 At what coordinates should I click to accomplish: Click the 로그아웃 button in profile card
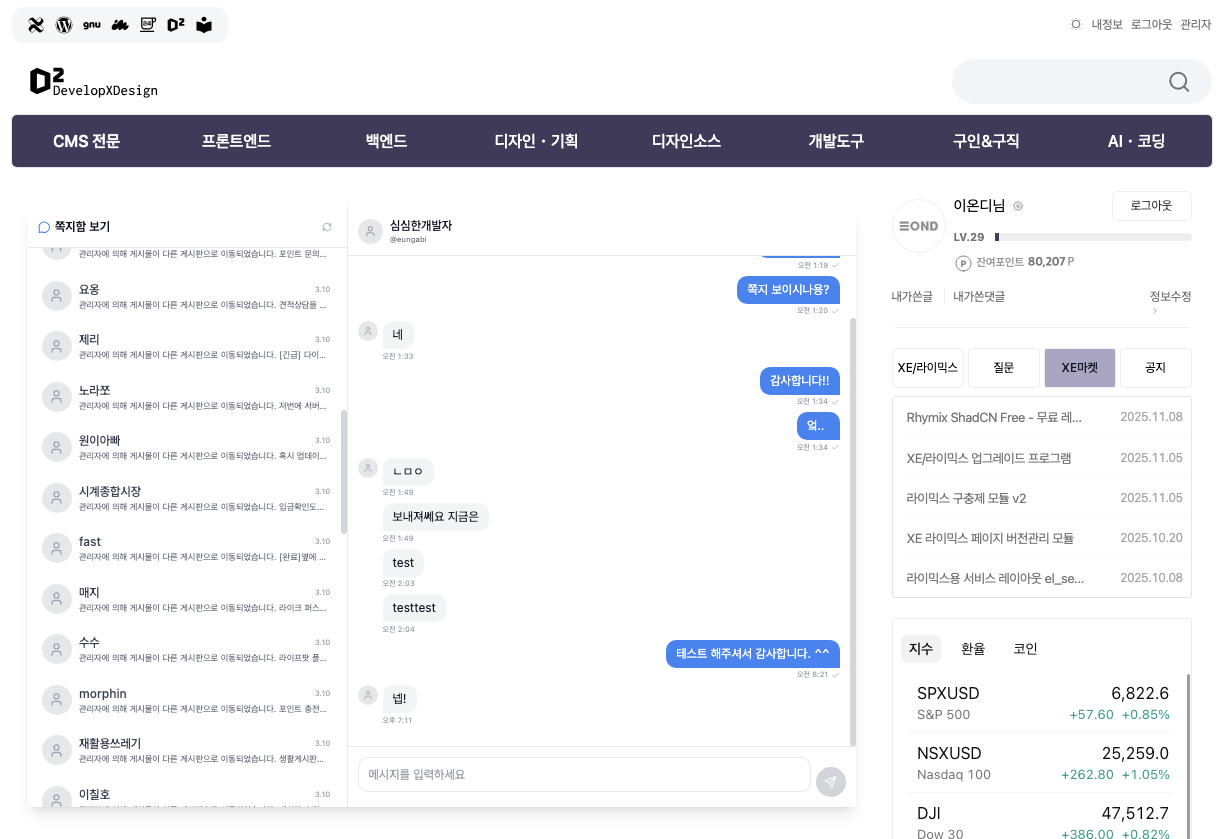(x=1151, y=206)
